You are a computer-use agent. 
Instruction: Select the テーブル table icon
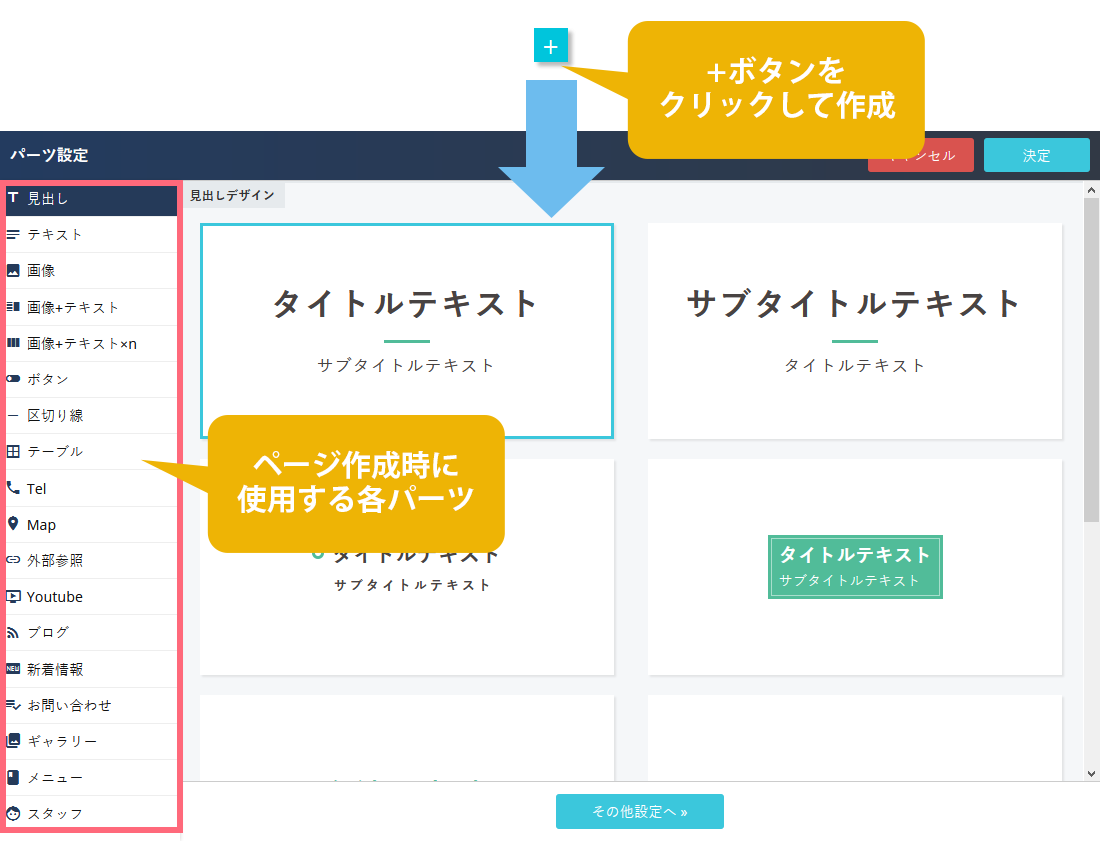tap(13, 452)
